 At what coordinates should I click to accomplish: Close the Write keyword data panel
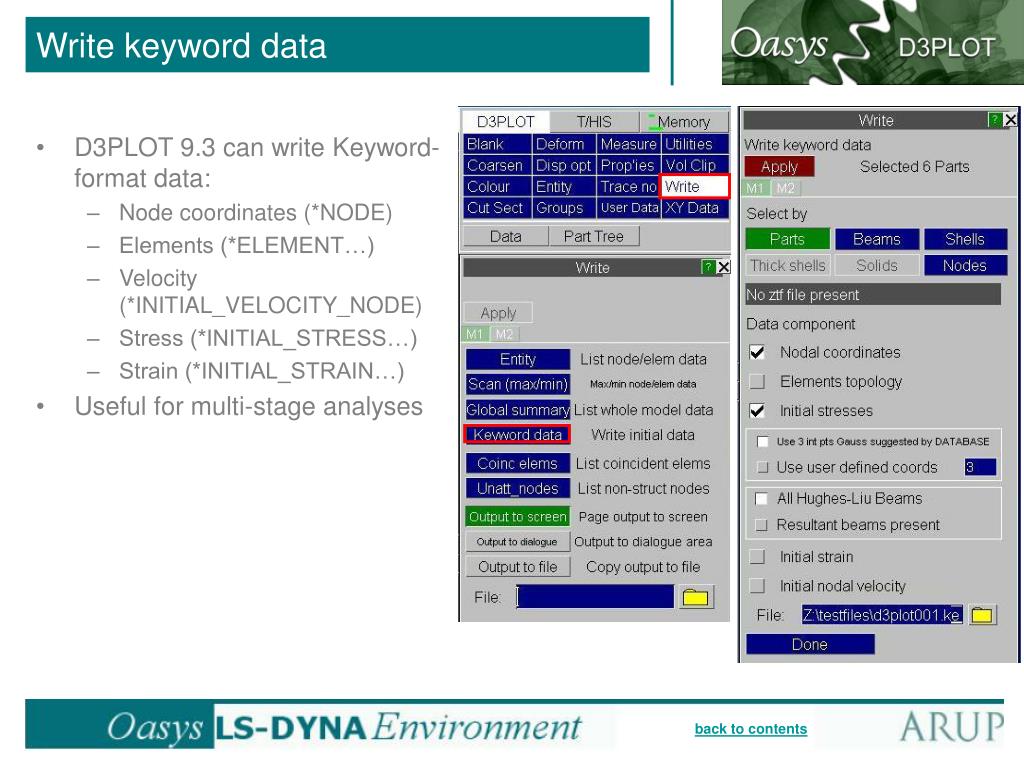(1010, 120)
